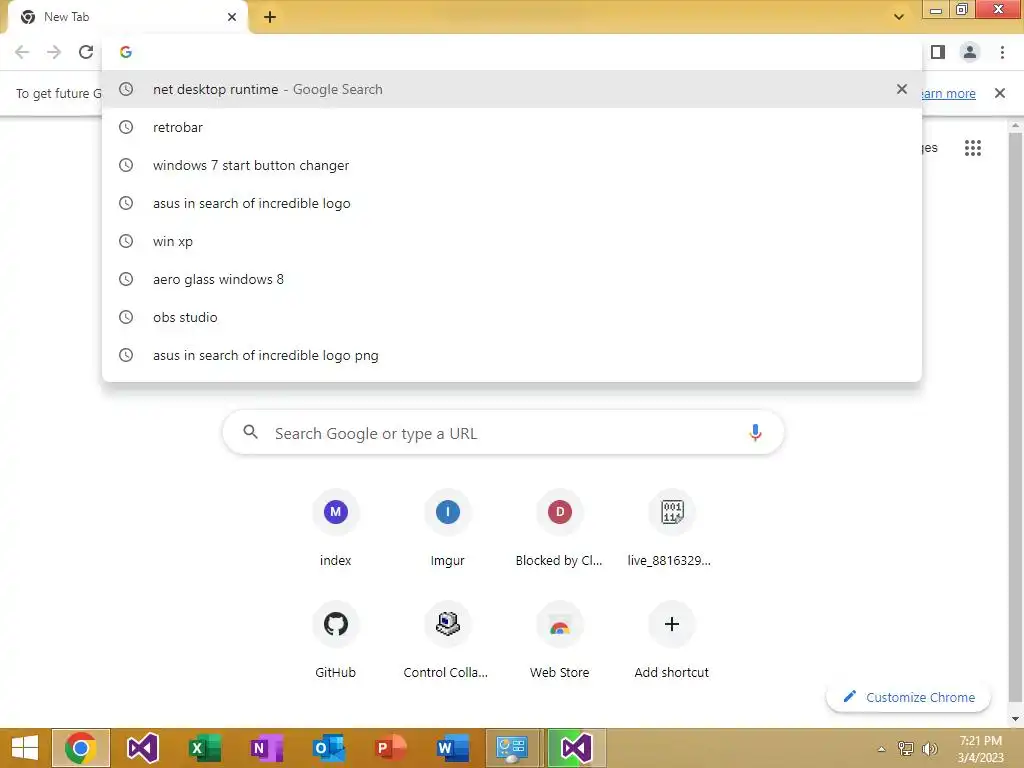Viewport: 1024px width, 768px height.
Task: Open the Control Panel taskbar icon
Action: click(x=513, y=748)
